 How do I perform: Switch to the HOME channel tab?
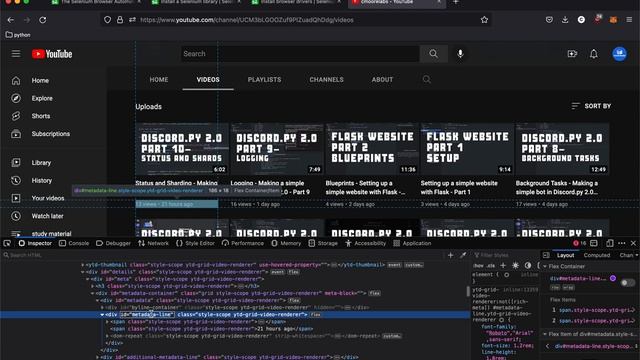point(159,80)
